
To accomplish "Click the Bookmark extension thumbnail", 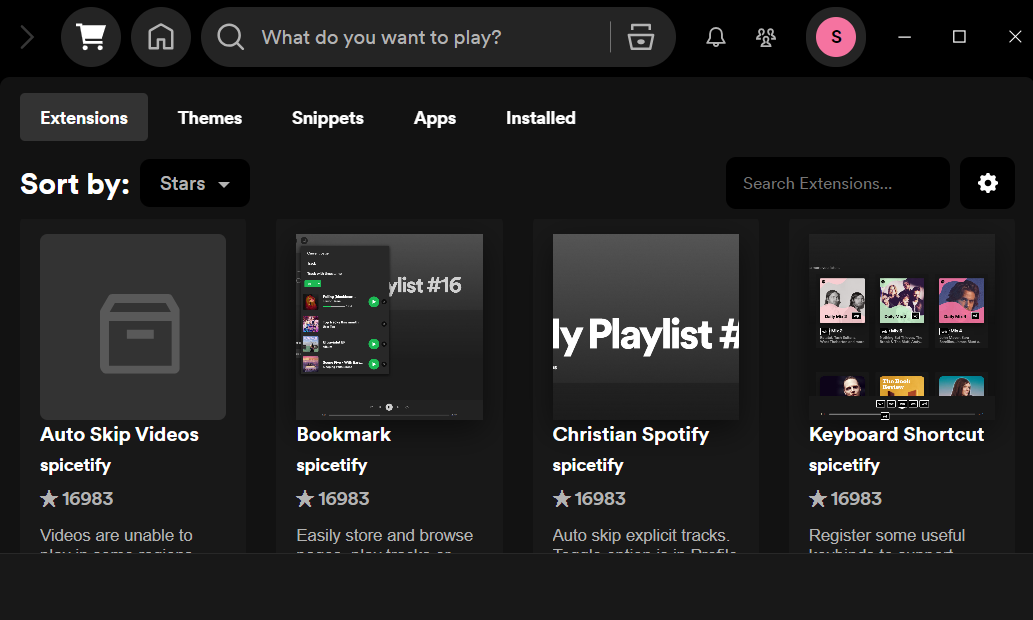I will 389,326.
